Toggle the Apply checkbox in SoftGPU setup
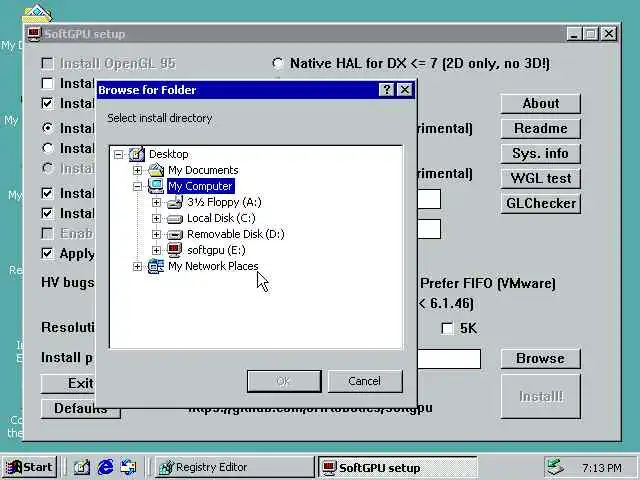640x480 pixels. pyautogui.click(x=47, y=253)
